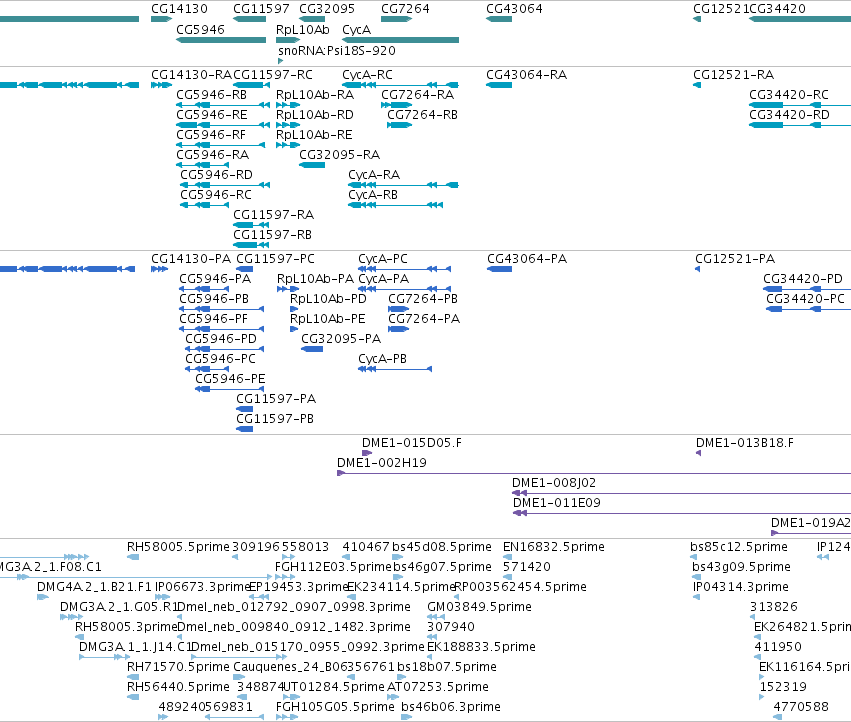Select protein CG12521-PA

(735, 259)
